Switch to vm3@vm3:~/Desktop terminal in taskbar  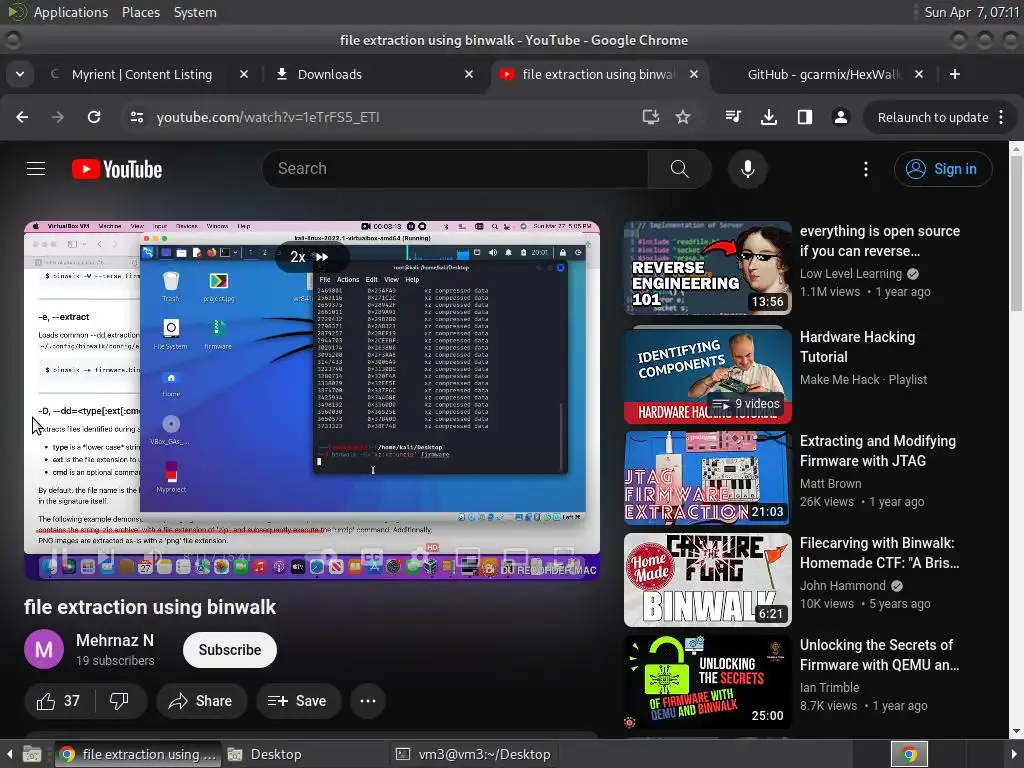tap(473, 755)
